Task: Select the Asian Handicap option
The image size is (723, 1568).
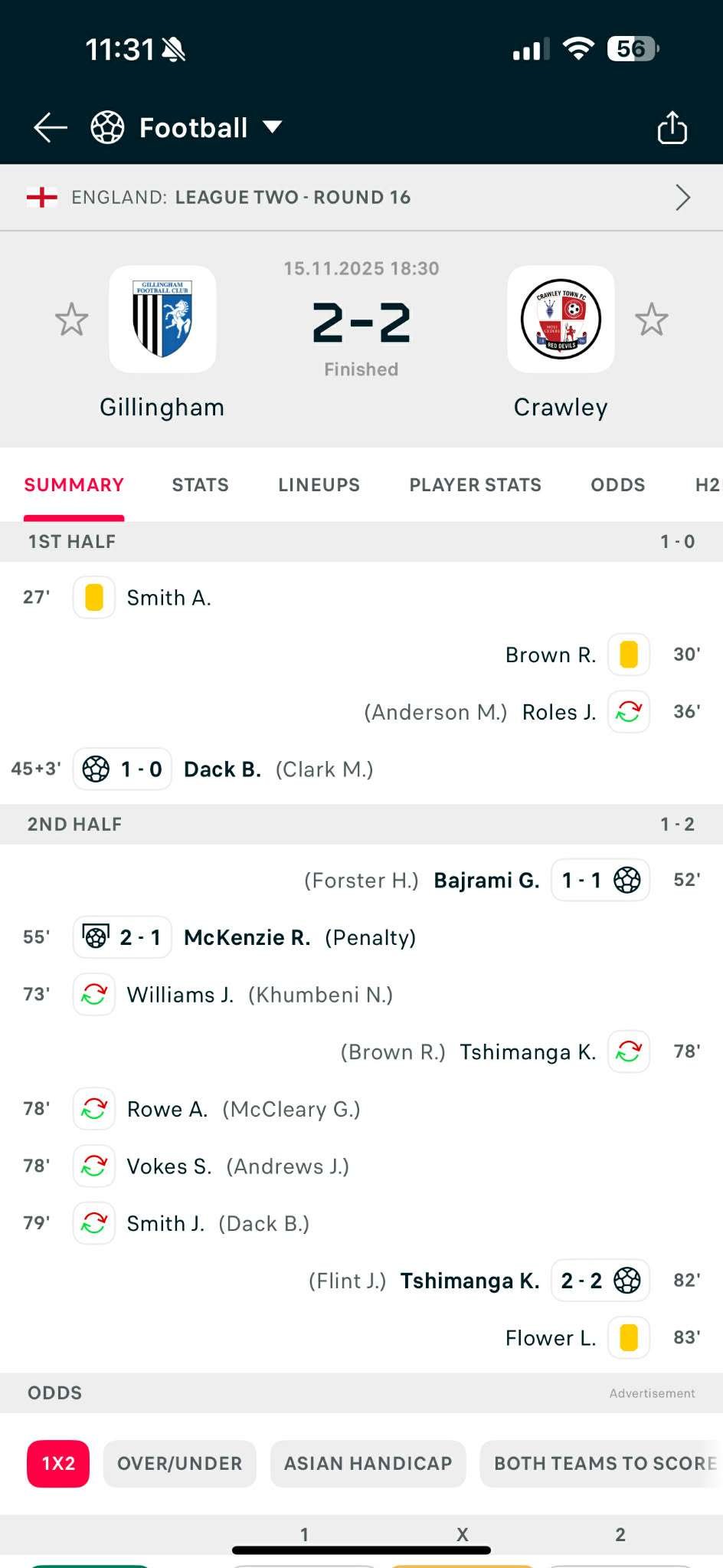Action: [368, 1463]
